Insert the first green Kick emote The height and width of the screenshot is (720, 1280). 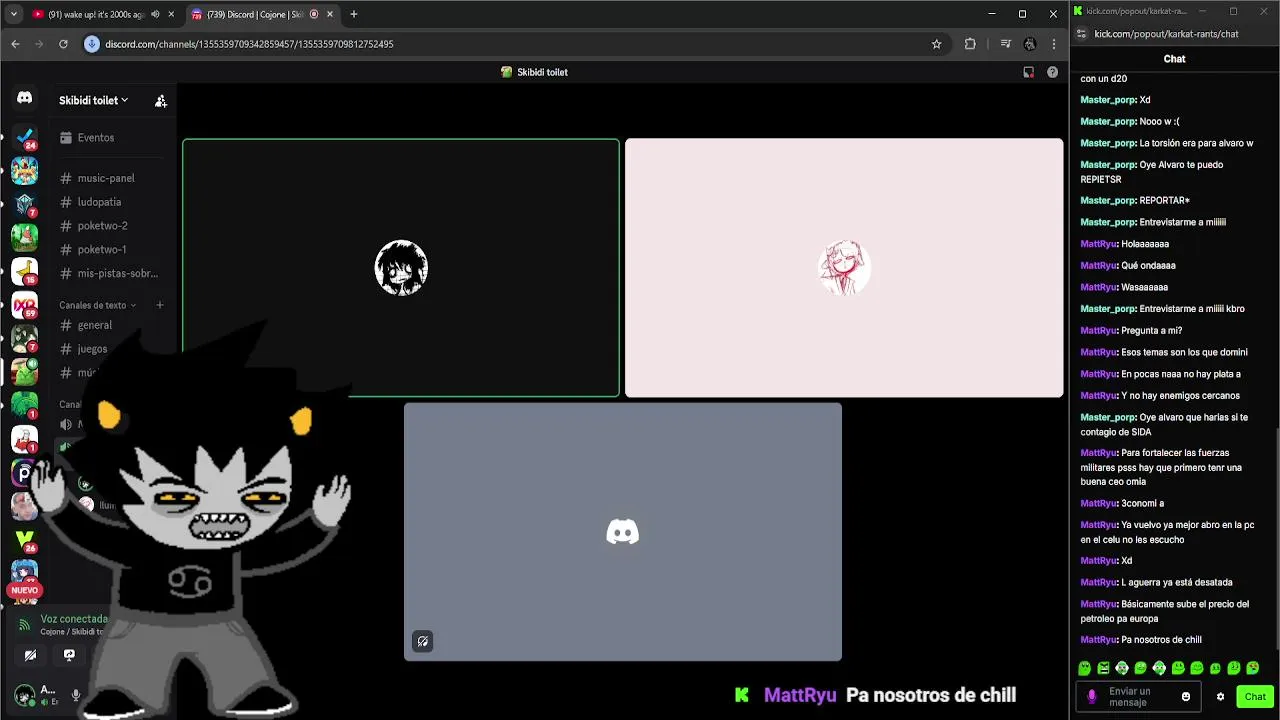click(x=1085, y=668)
